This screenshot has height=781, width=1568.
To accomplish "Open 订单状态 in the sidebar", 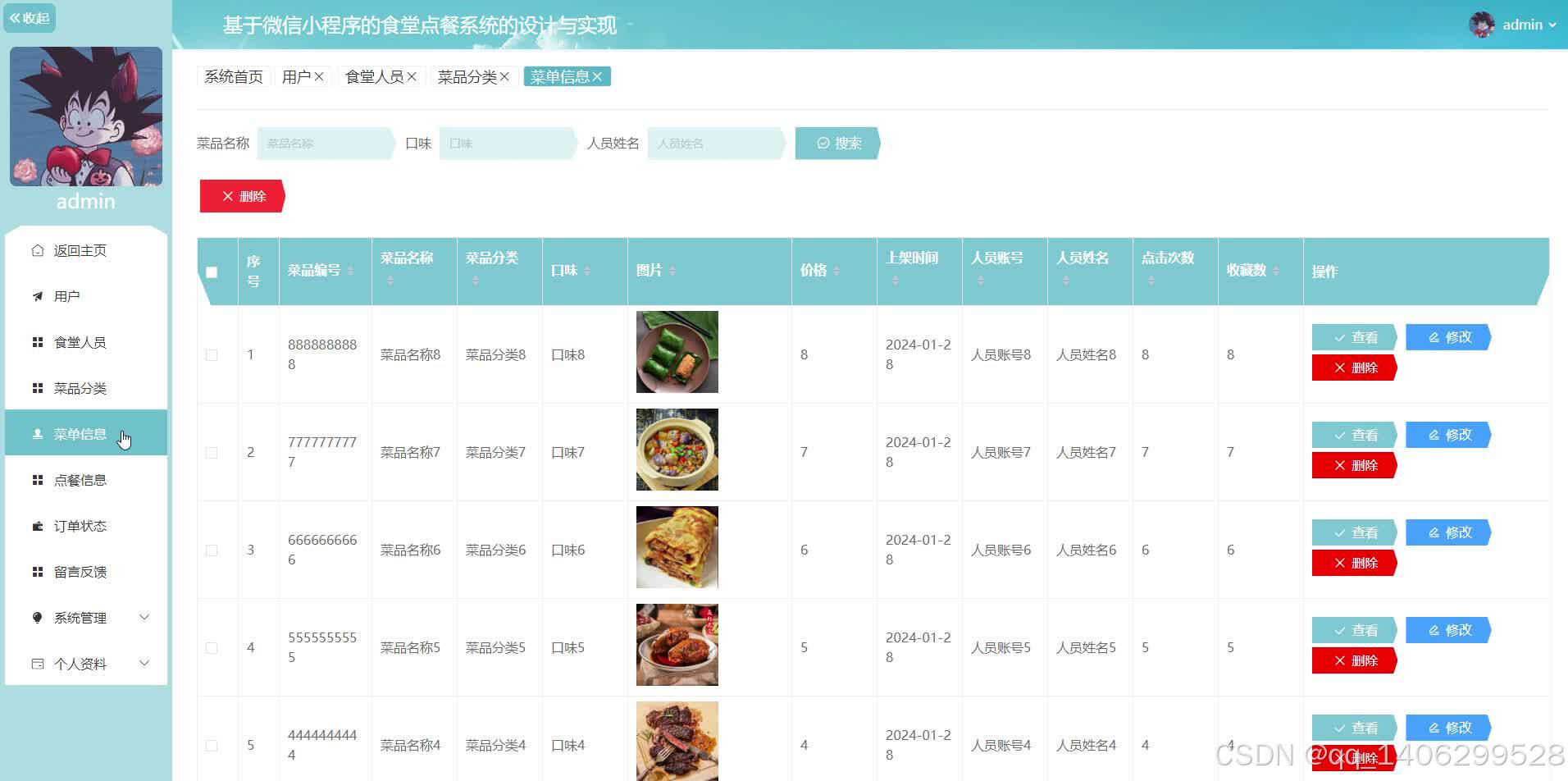I will (x=86, y=526).
